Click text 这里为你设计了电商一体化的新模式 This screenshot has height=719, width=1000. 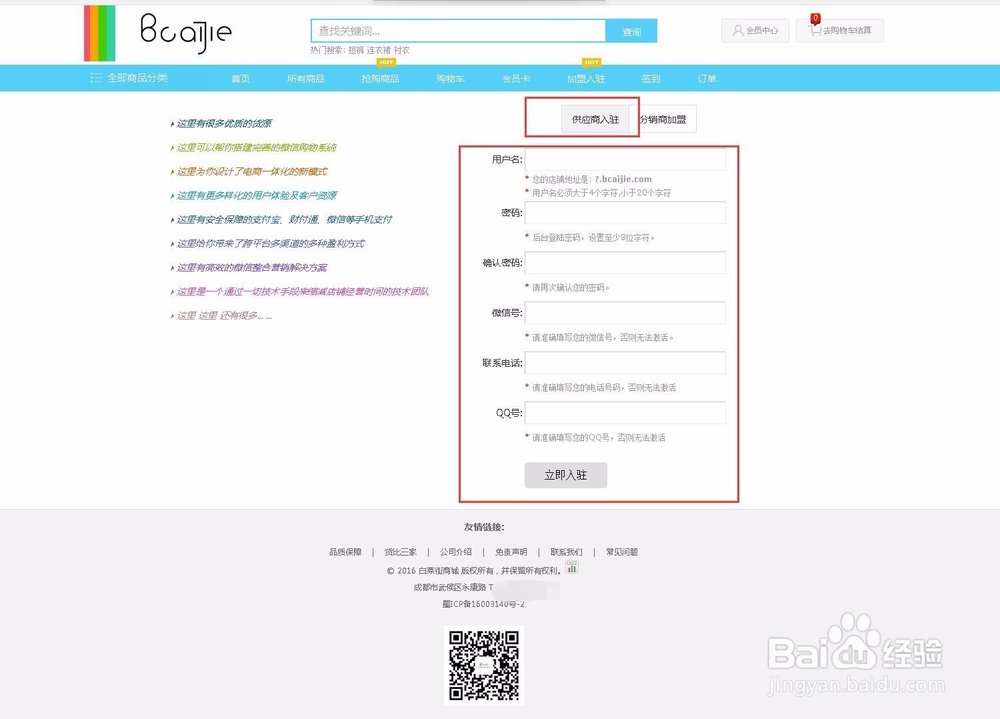252,172
